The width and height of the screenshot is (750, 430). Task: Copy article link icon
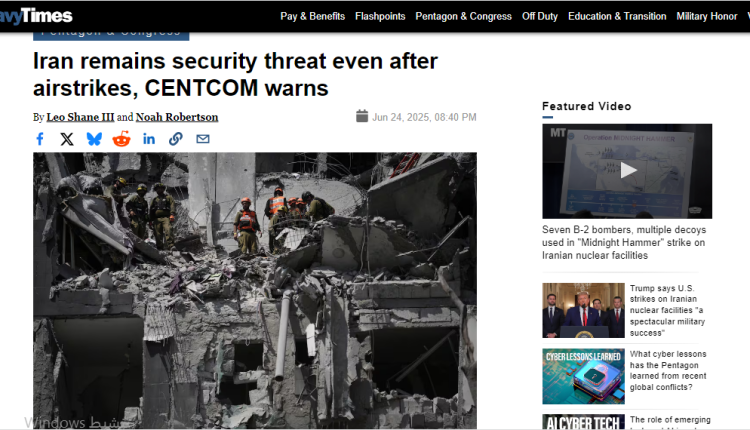coord(176,139)
